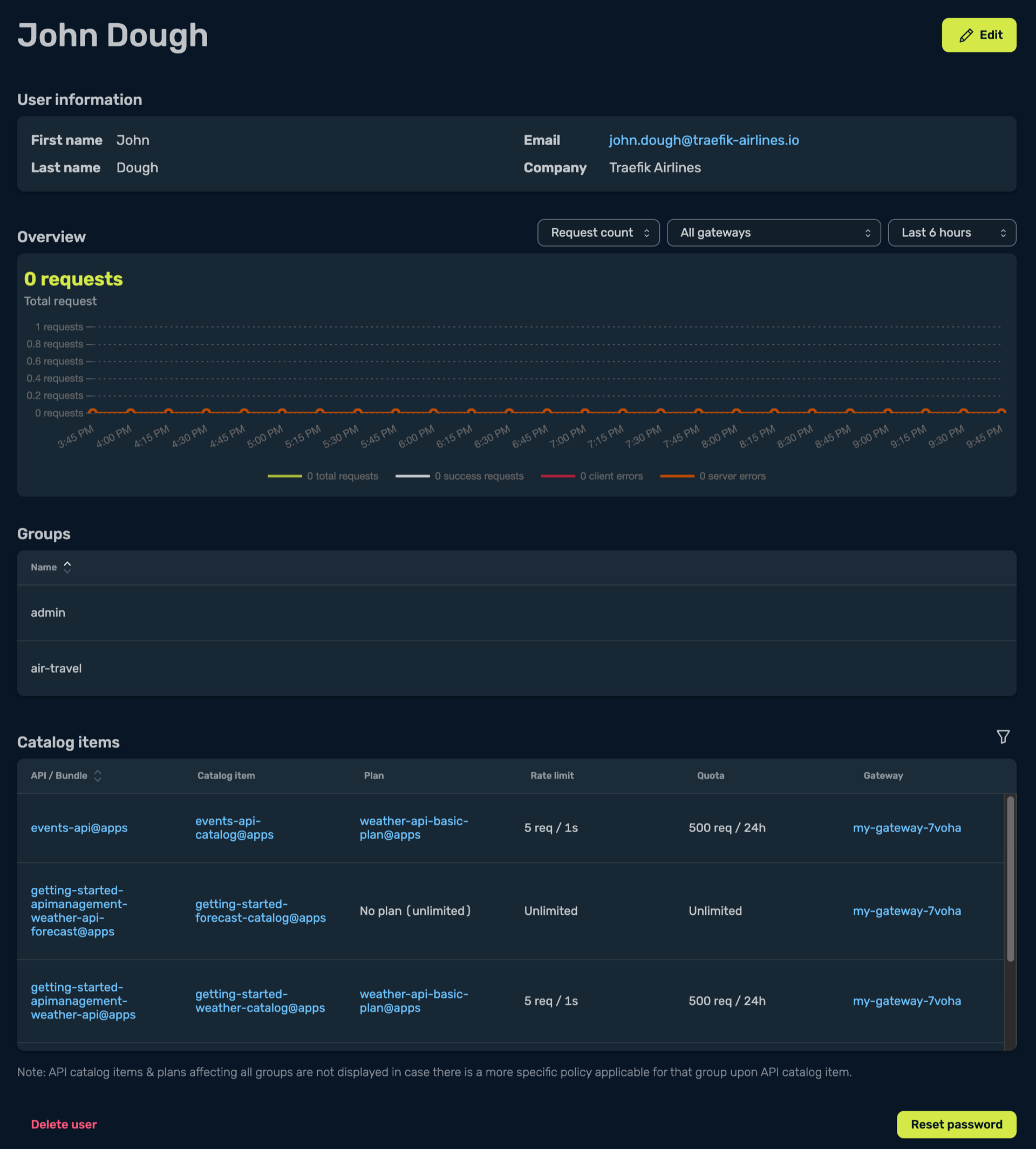Open the Request count dropdown

(x=598, y=233)
